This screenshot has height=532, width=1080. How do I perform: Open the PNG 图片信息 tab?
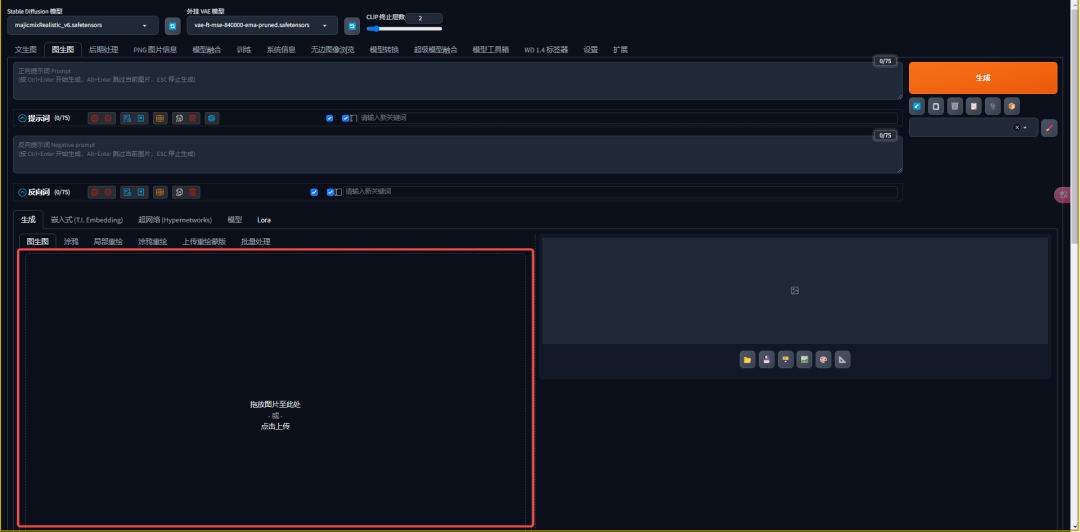coord(155,50)
